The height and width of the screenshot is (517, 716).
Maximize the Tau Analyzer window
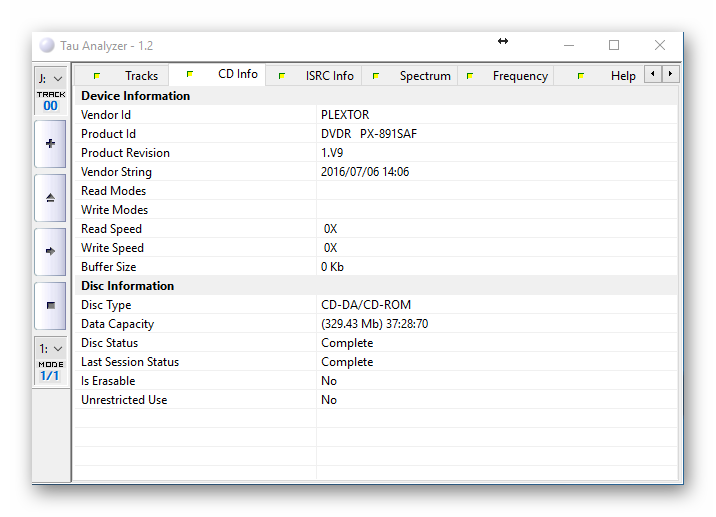[x=614, y=46]
